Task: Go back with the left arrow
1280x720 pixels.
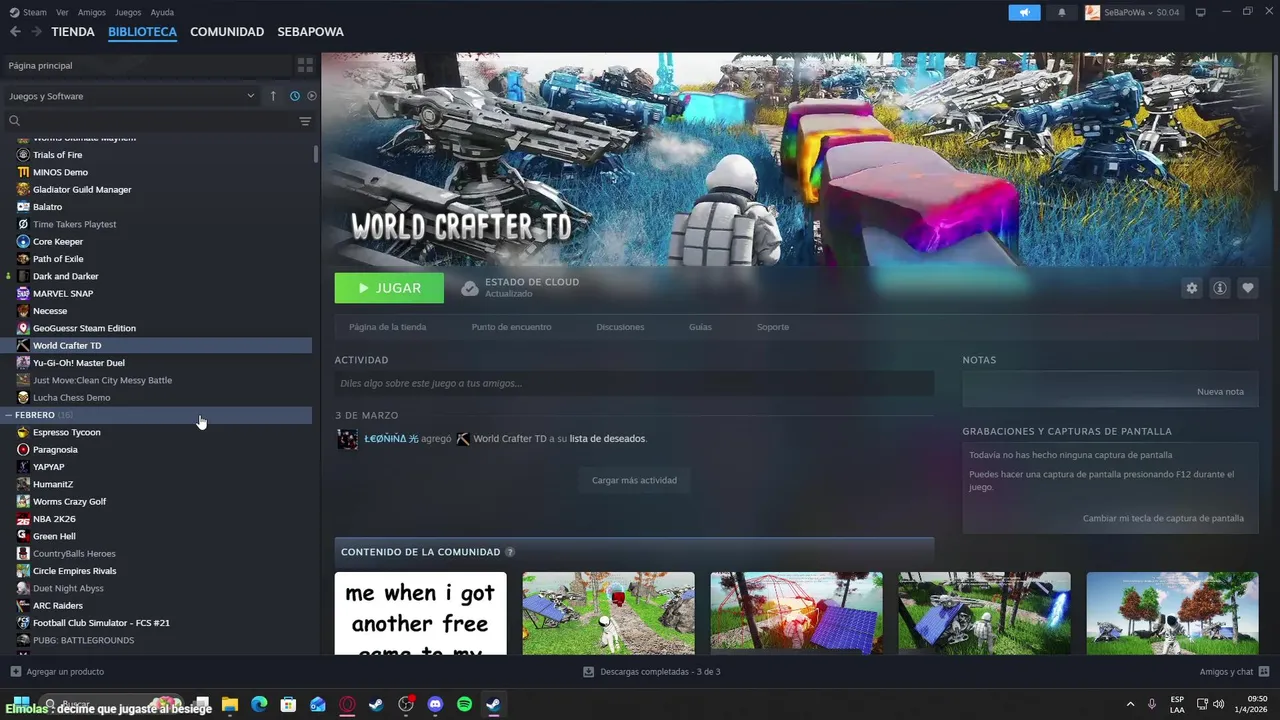Action: point(15,32)
